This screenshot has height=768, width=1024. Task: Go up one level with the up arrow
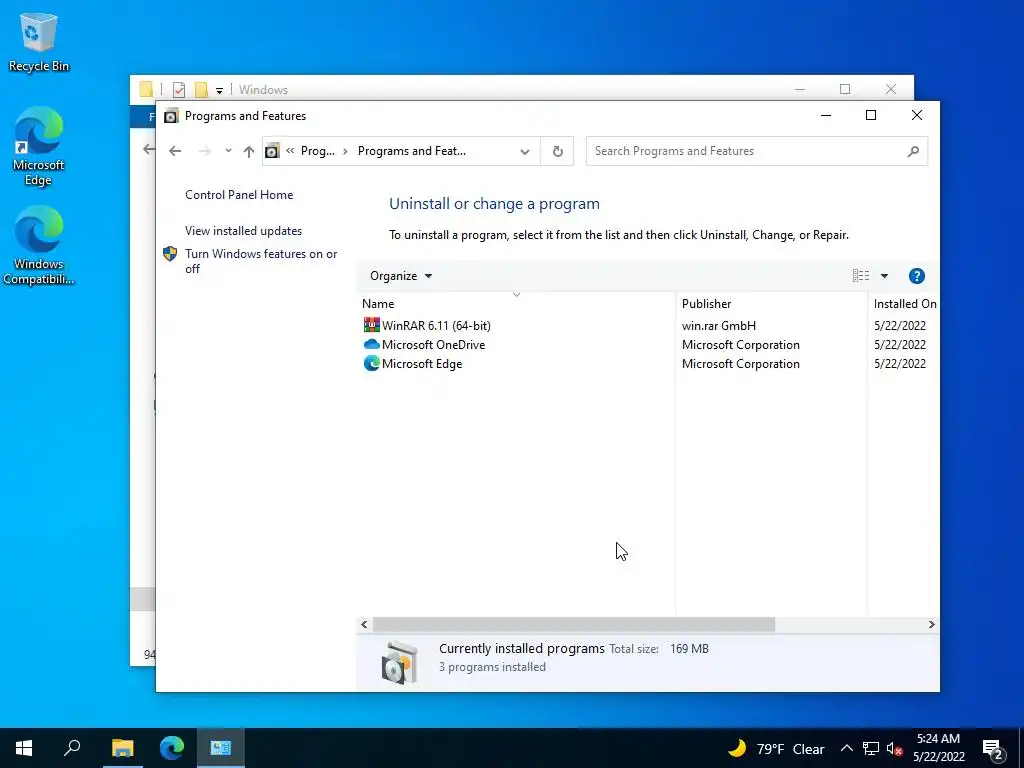(x=249, y=151)
